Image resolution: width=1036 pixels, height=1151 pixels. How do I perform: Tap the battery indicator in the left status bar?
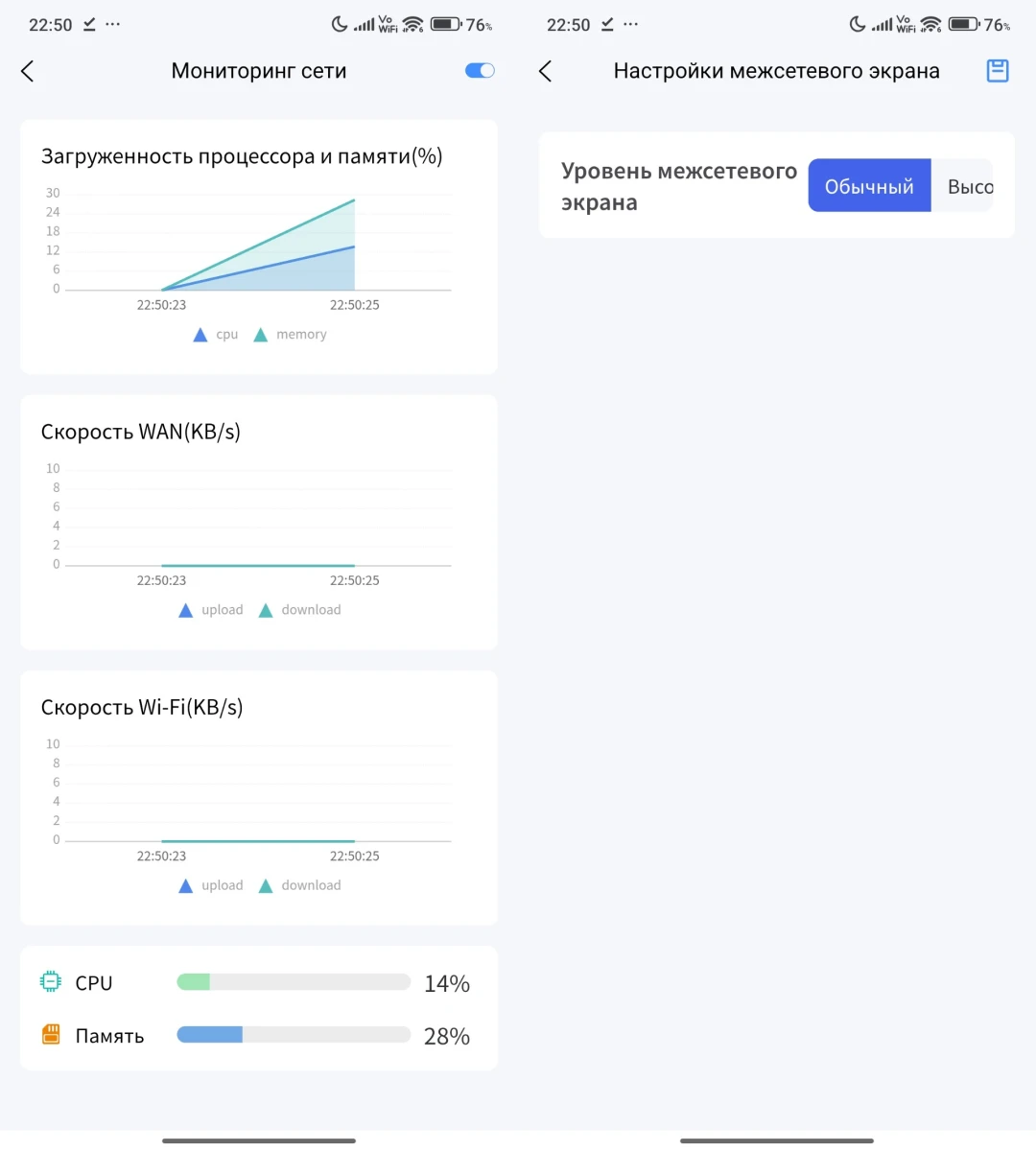[x=445, y=24]
